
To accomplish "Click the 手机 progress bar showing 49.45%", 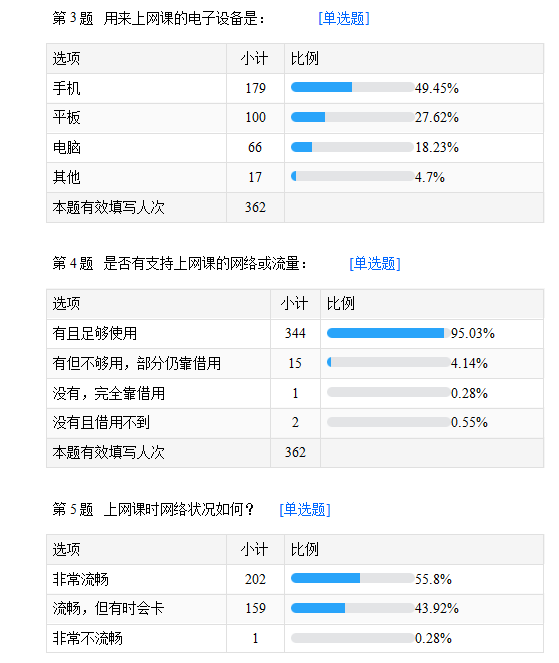I will tap(352, 87).
